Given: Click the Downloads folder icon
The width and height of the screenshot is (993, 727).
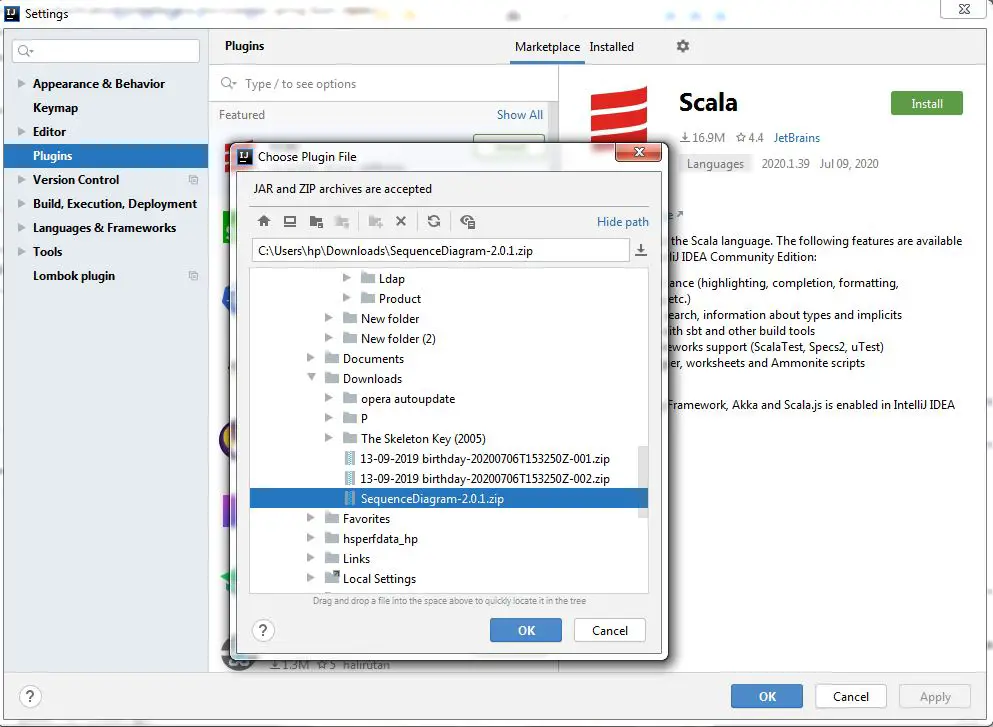Looking at the screenshot, I should point(332,378).
